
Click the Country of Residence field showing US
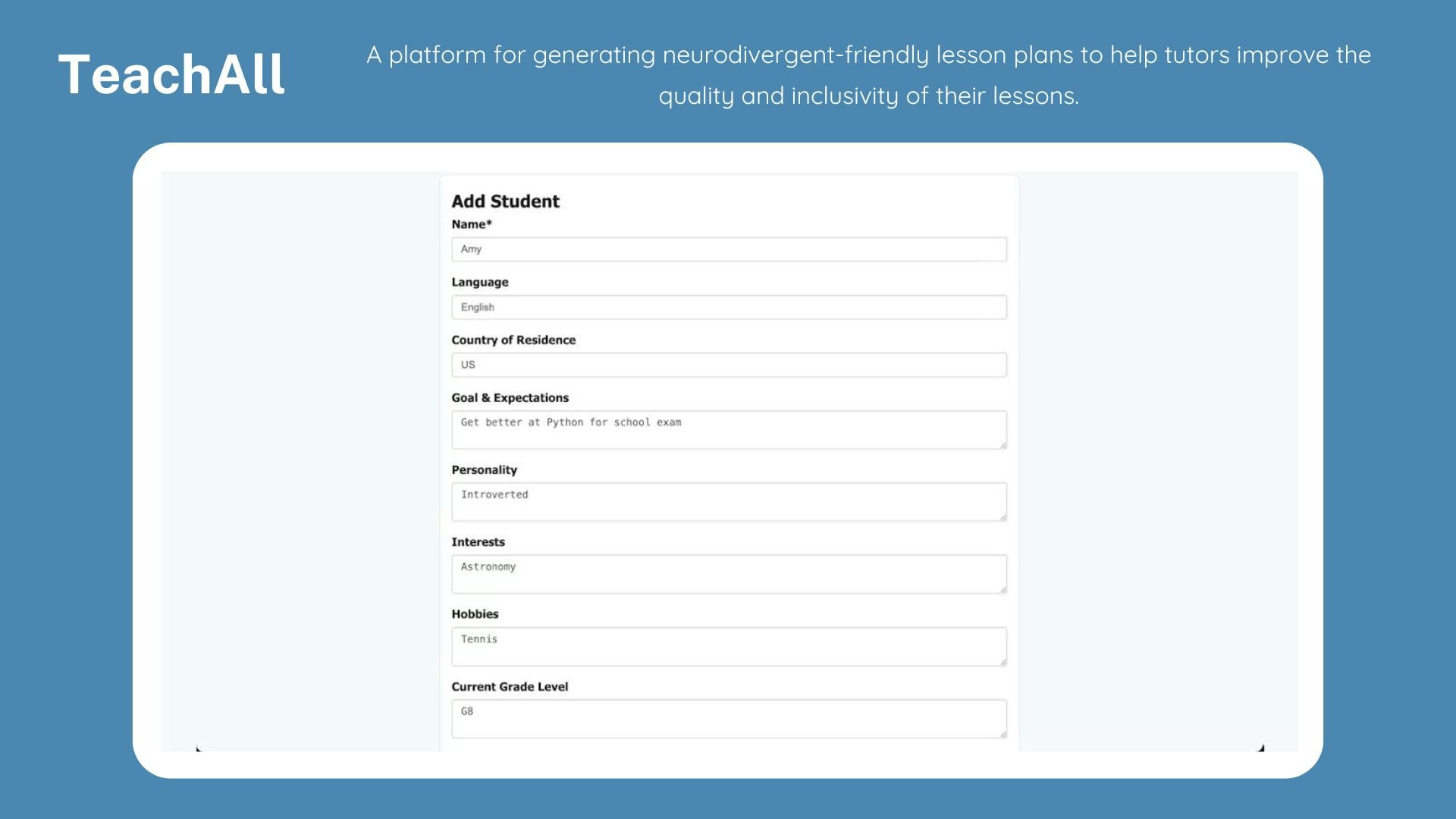coord(728,365)
